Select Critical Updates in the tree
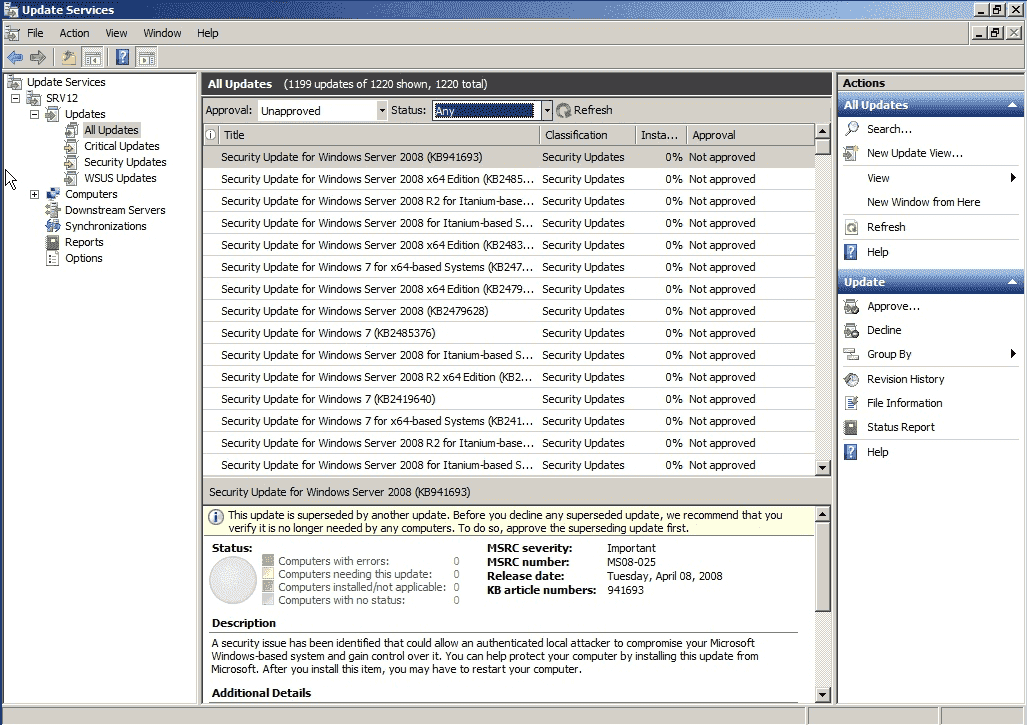Viewport: 1027px width, 725px height. click(121, 146)
